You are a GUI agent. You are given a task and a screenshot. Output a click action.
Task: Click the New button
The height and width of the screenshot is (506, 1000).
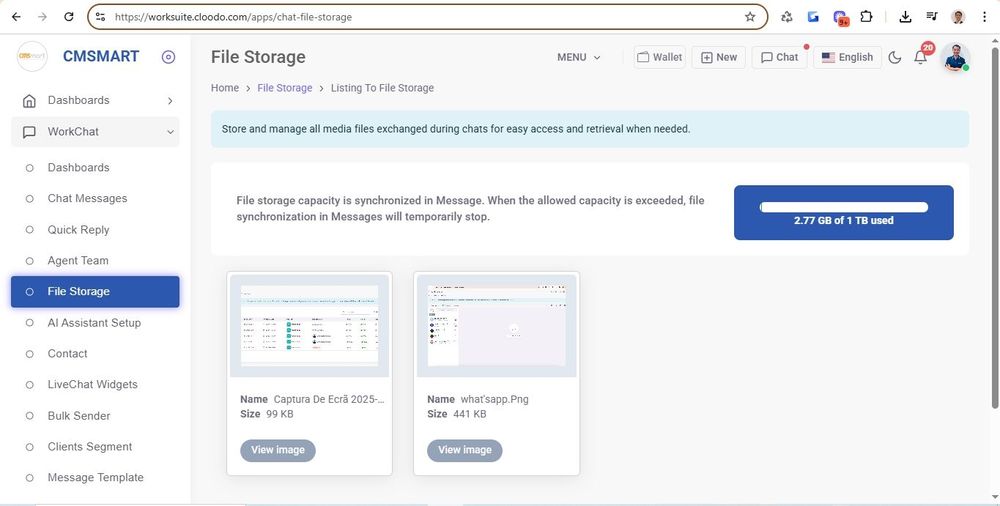pyautogui.click(x=718, y=58)
